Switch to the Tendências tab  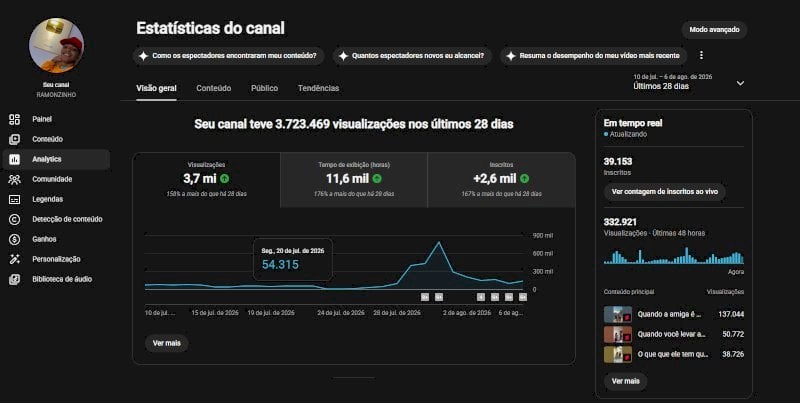(x=318, y=88)
